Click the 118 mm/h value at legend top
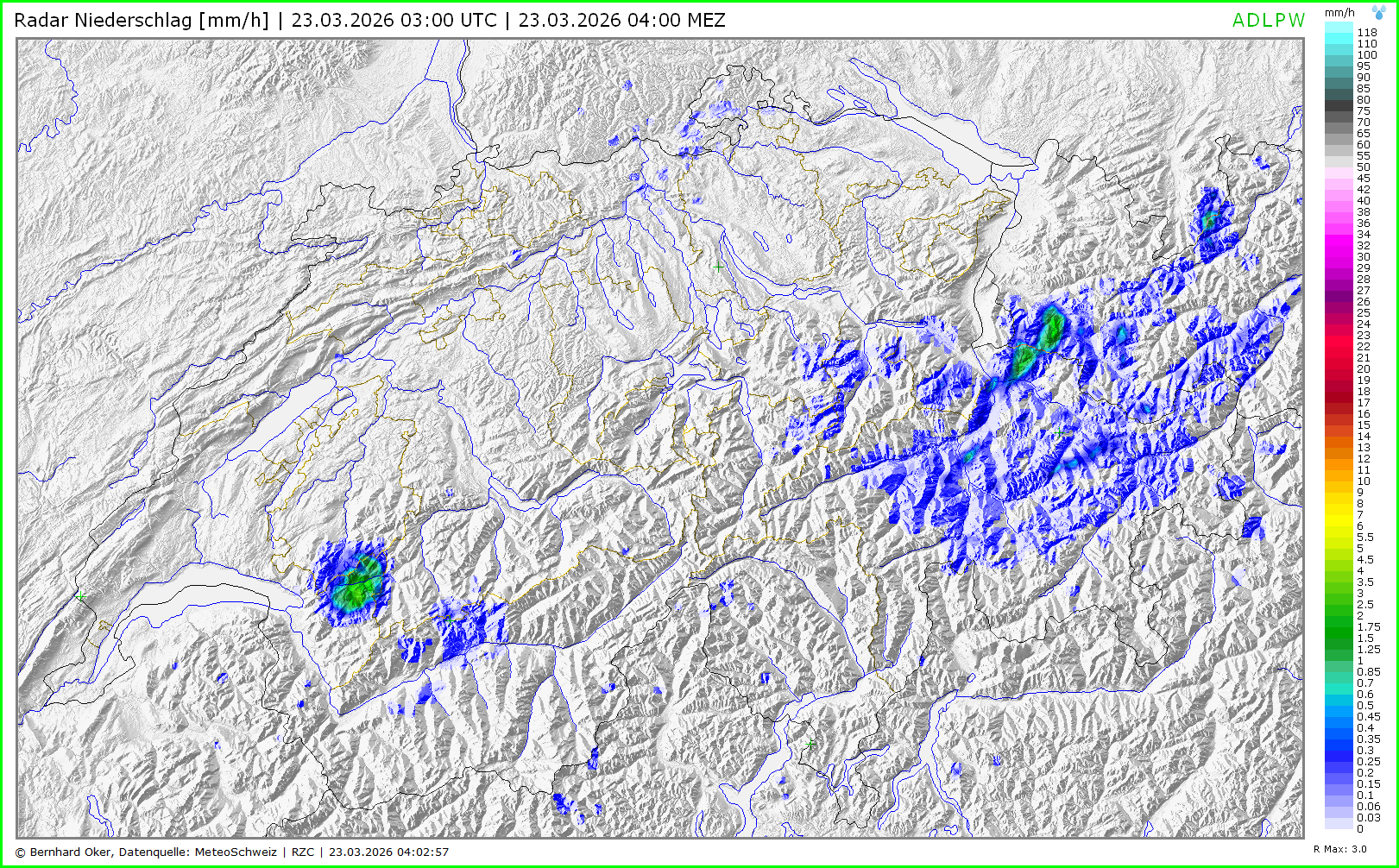The image size is (1399, 868). [x=1367, y=33]
